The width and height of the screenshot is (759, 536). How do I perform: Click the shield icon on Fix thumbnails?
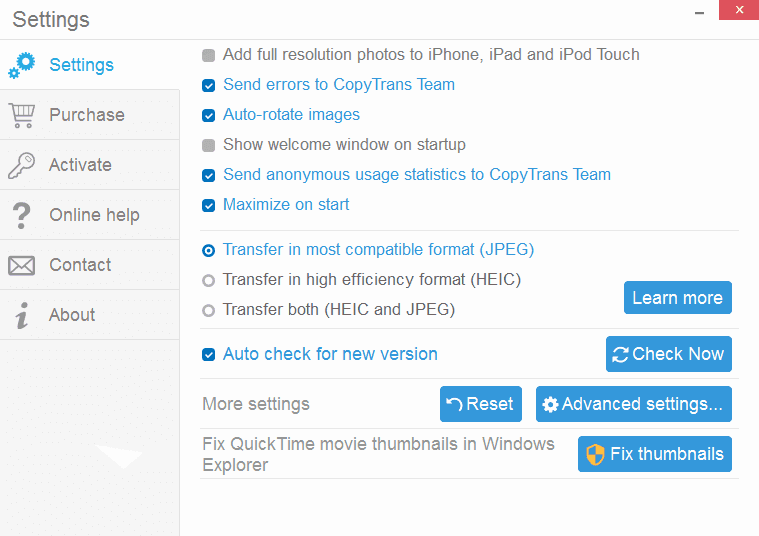(x=596, y=454)
